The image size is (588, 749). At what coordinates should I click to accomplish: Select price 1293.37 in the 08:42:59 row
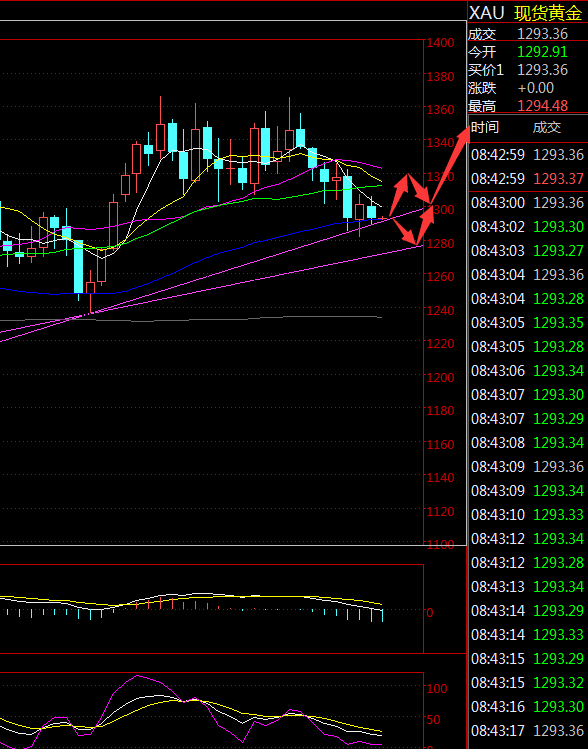tap(558, 179)
